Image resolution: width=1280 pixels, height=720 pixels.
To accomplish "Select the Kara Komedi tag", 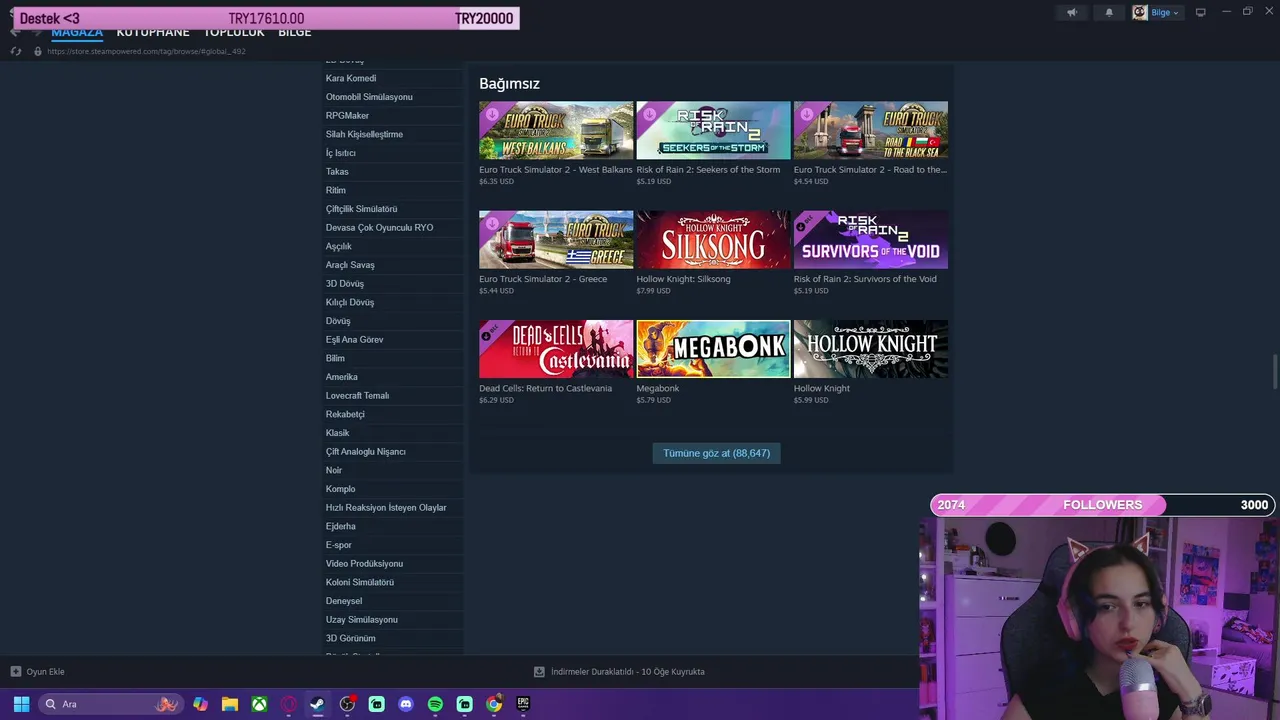I will click(351, 79).
